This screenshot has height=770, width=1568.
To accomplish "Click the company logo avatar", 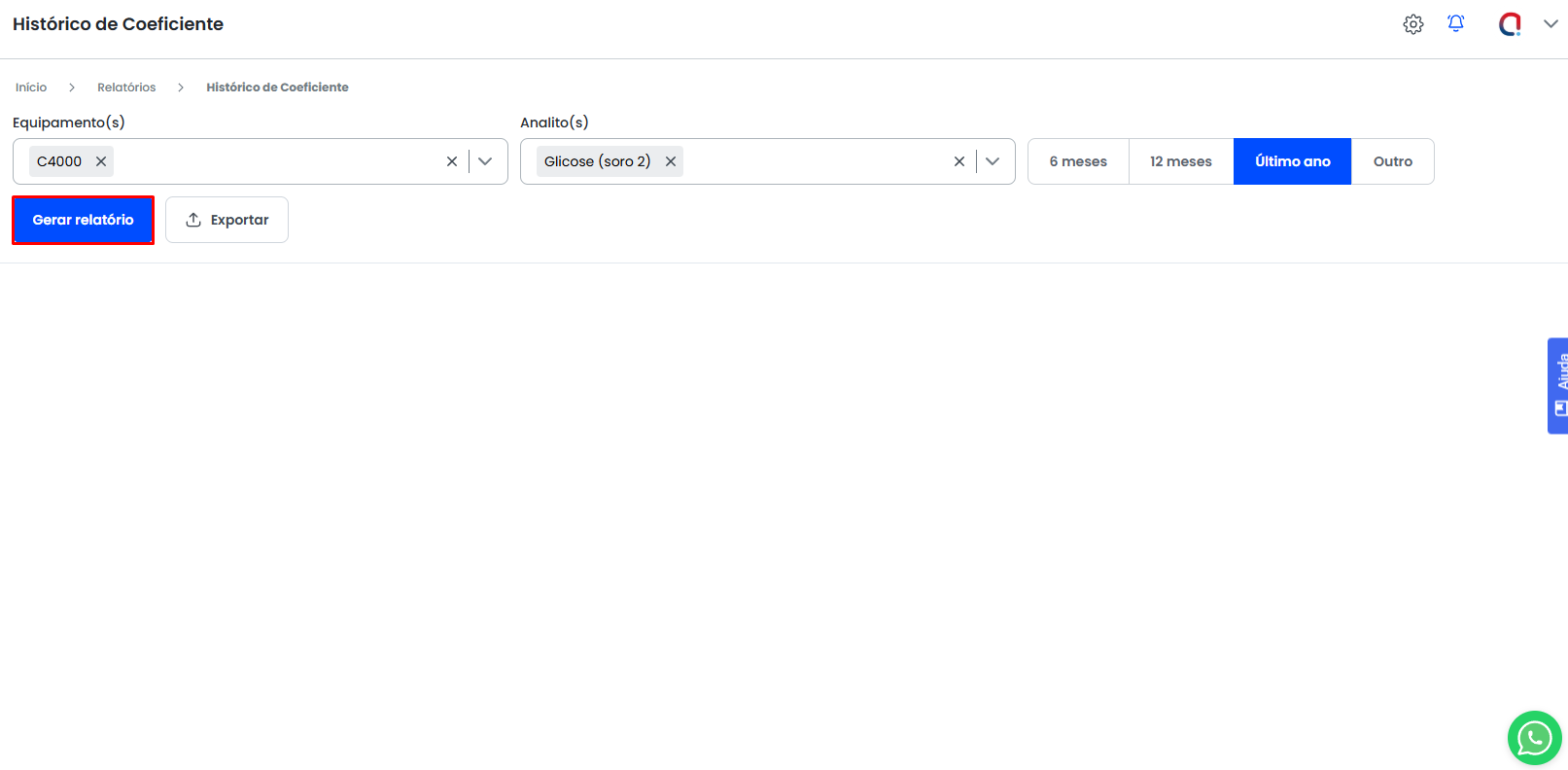I will coord(1509,24).
